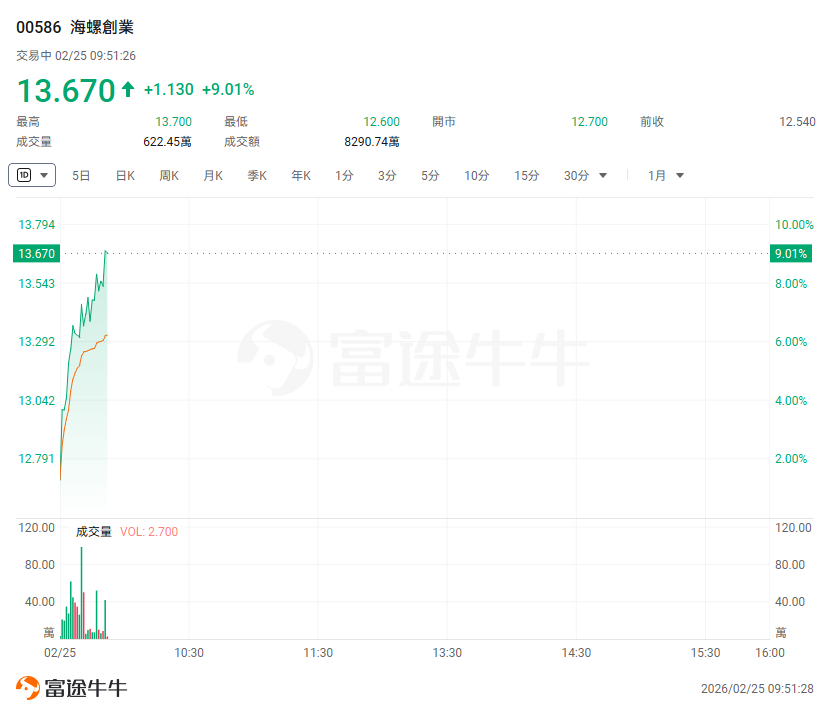Click the 13.670 current price label on axis

click(x=36, y=254)
